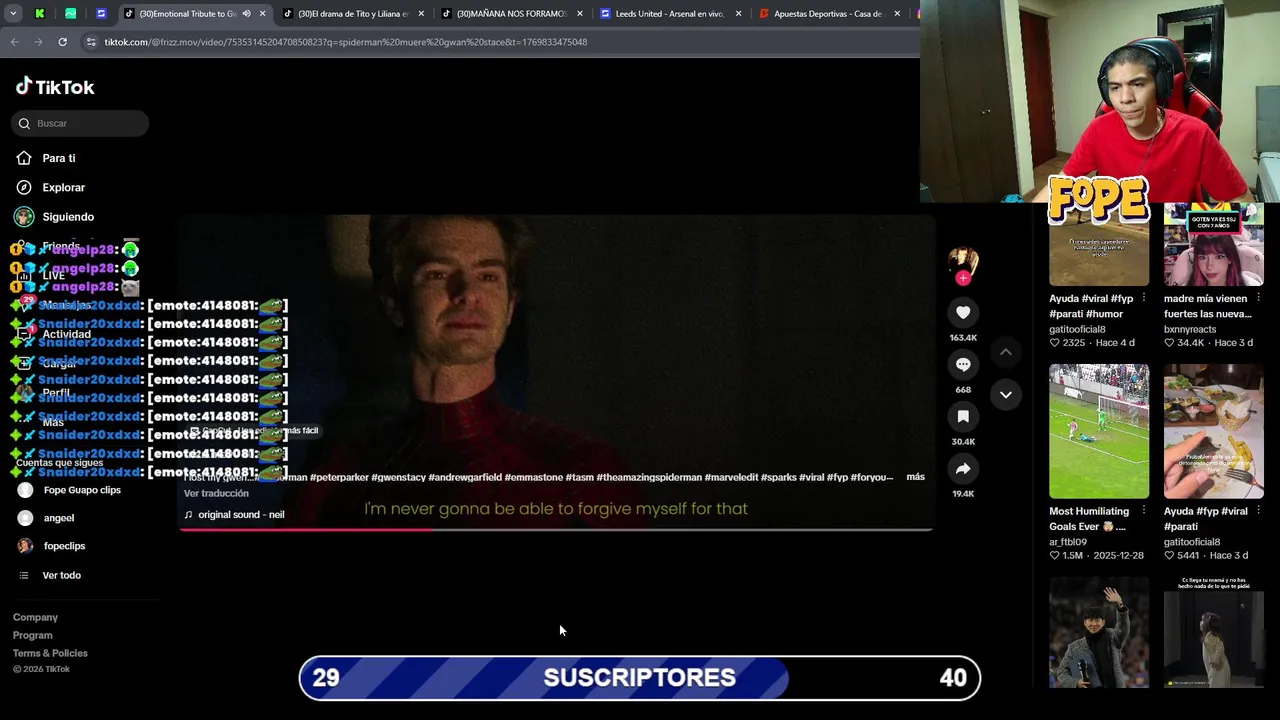Open comments with speech bubble icon
This screenshot has height=720, width=1280.
(x=963, y=365)
